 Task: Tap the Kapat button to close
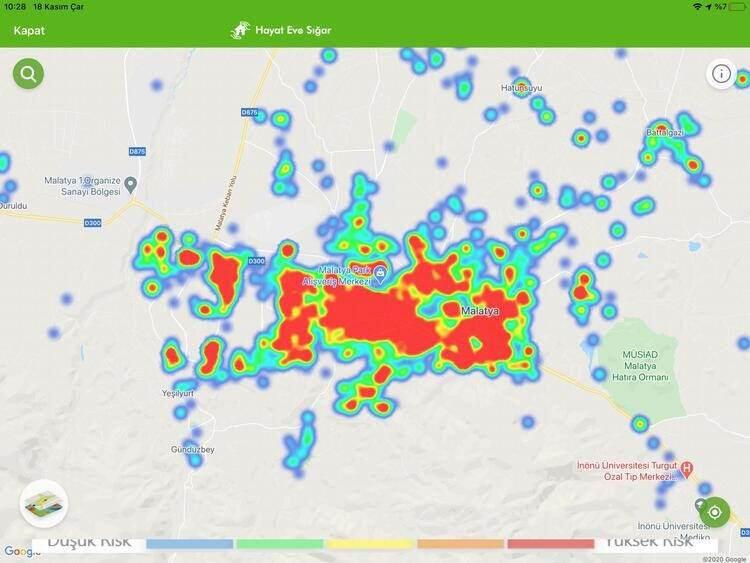coord(29,30)
